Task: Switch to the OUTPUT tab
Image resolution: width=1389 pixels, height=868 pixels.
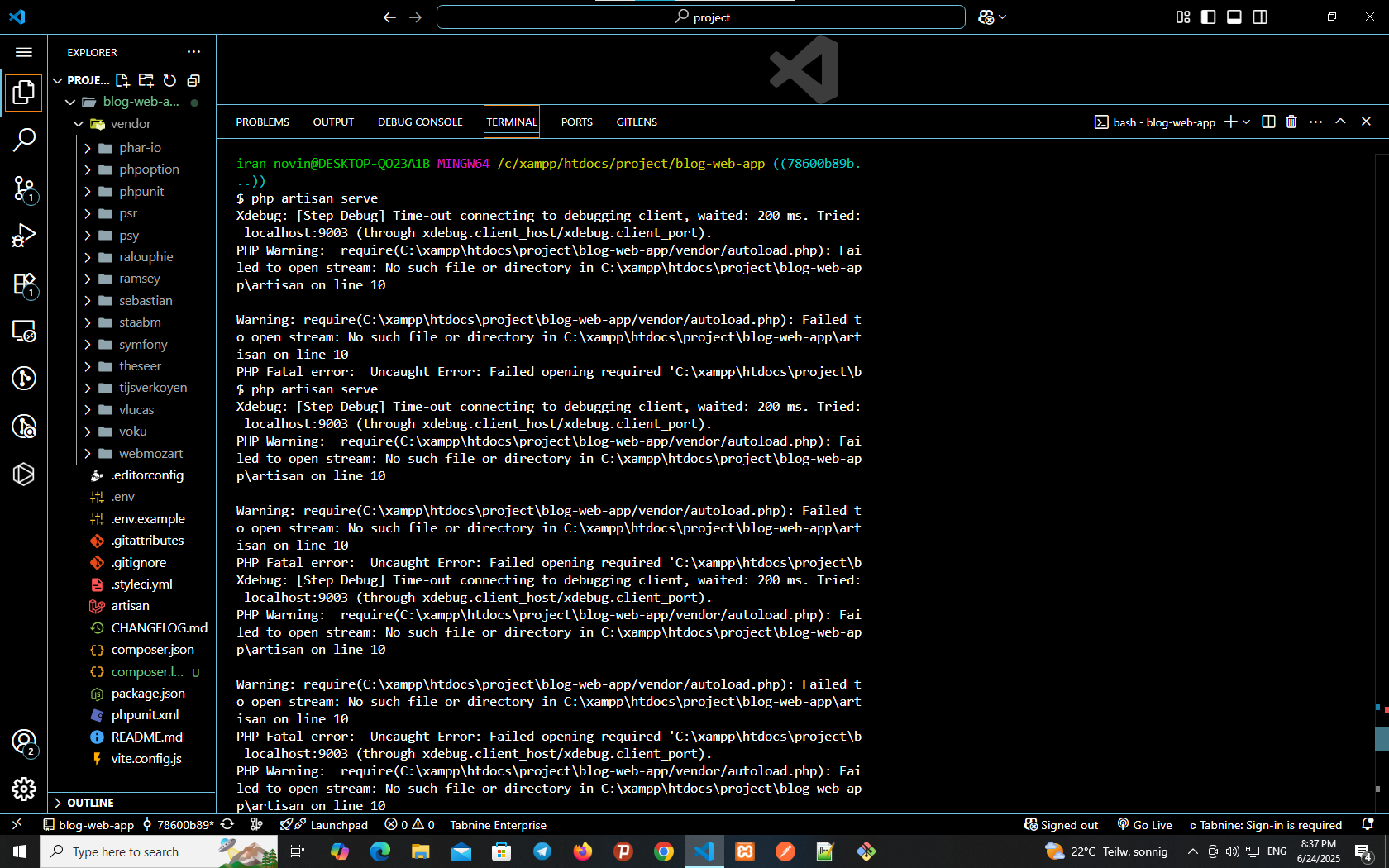Action: coord(333,122)
